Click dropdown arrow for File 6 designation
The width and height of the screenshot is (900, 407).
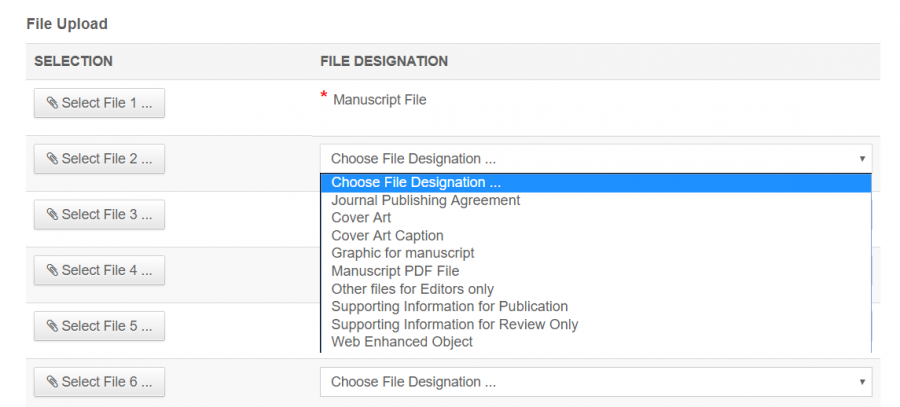click(x=861, y=382)
